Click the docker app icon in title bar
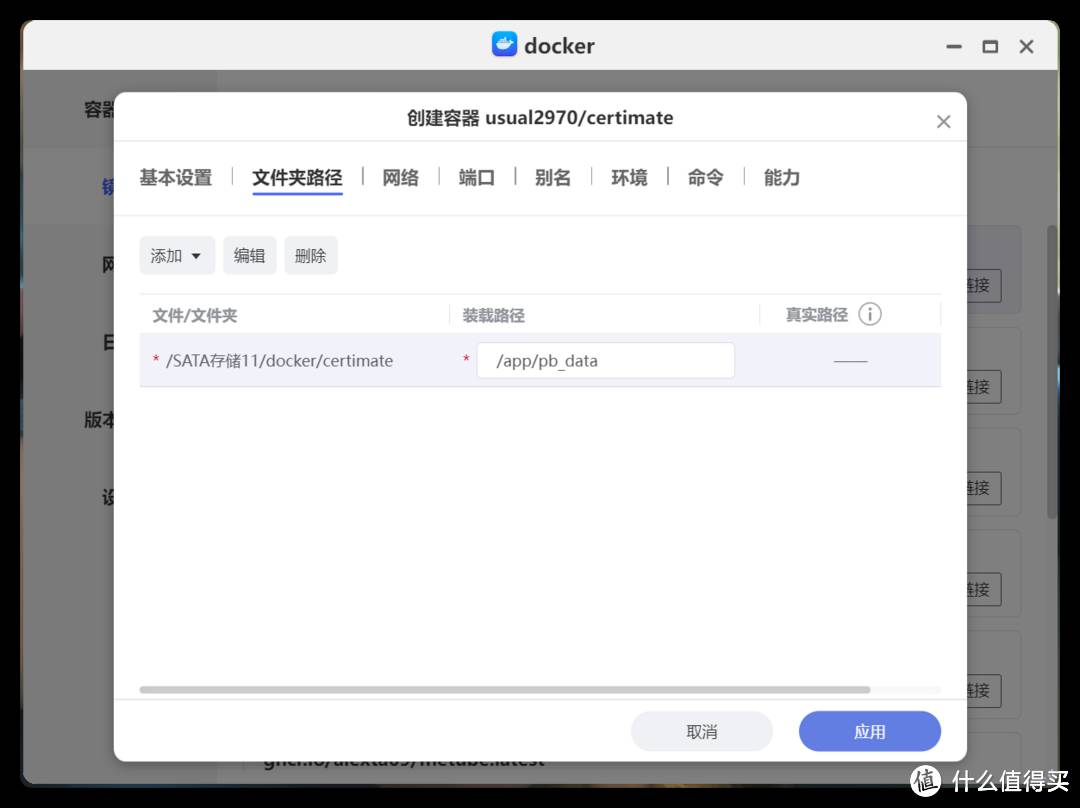The width and height of the screenshot is (1080, 808). click(x=504, y=45)
